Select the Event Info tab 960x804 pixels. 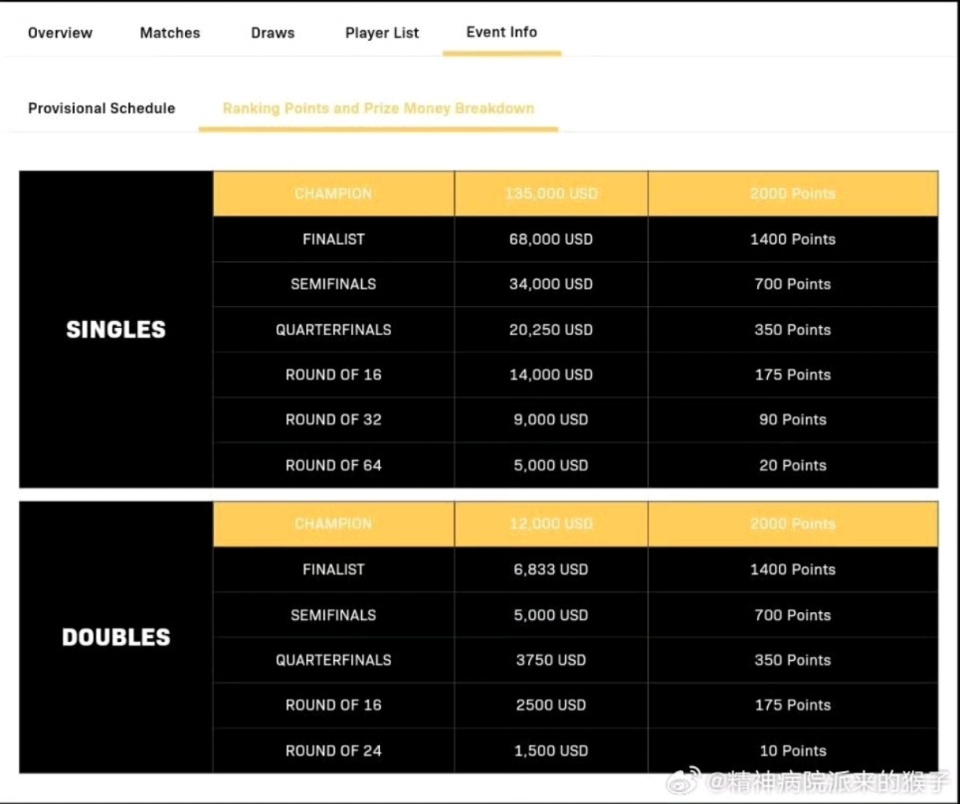502,32
